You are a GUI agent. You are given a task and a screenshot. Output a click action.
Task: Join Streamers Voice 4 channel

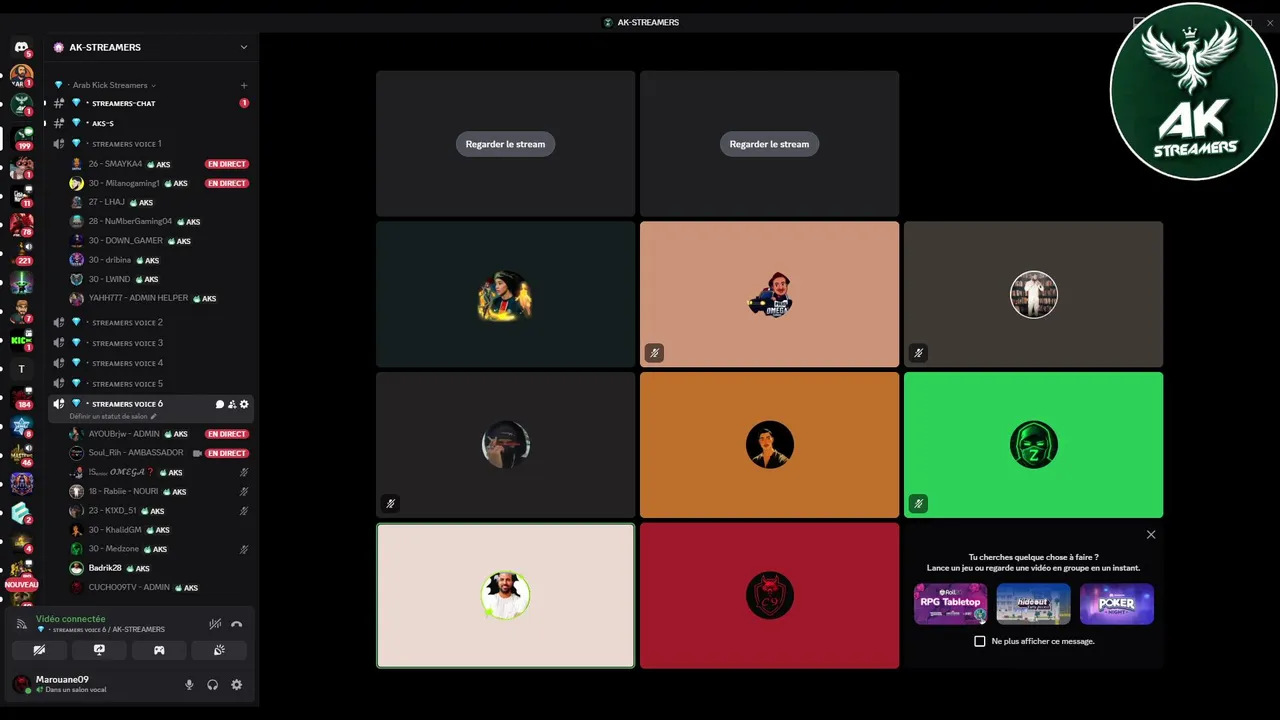(150, 363)
